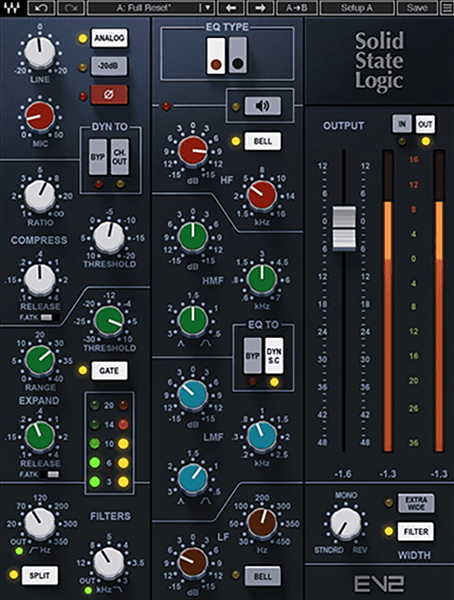Toggle the EXTRA WIDE button
454x600 pixels.
point(416,503)
